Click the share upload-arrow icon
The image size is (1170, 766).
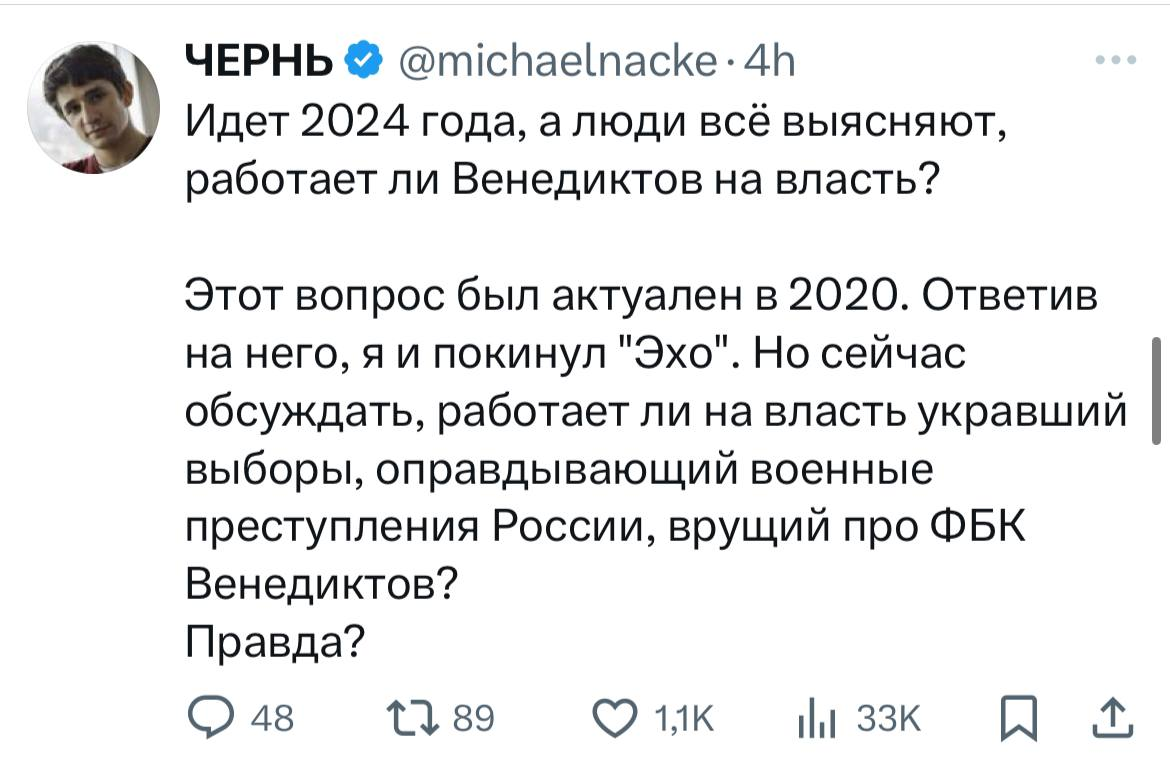coord(1113,717)
